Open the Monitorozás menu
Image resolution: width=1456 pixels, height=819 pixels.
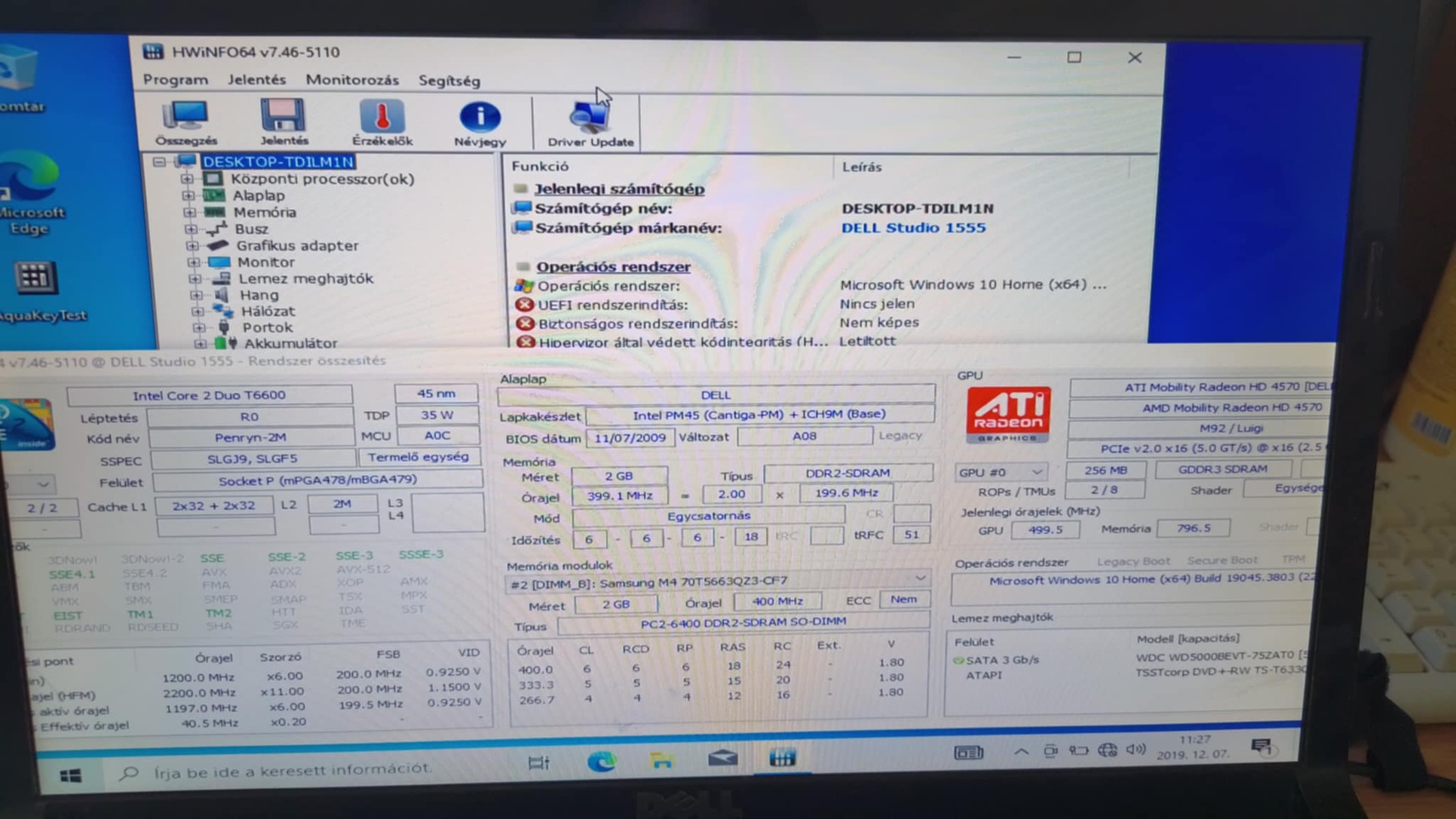coord(351,80)
